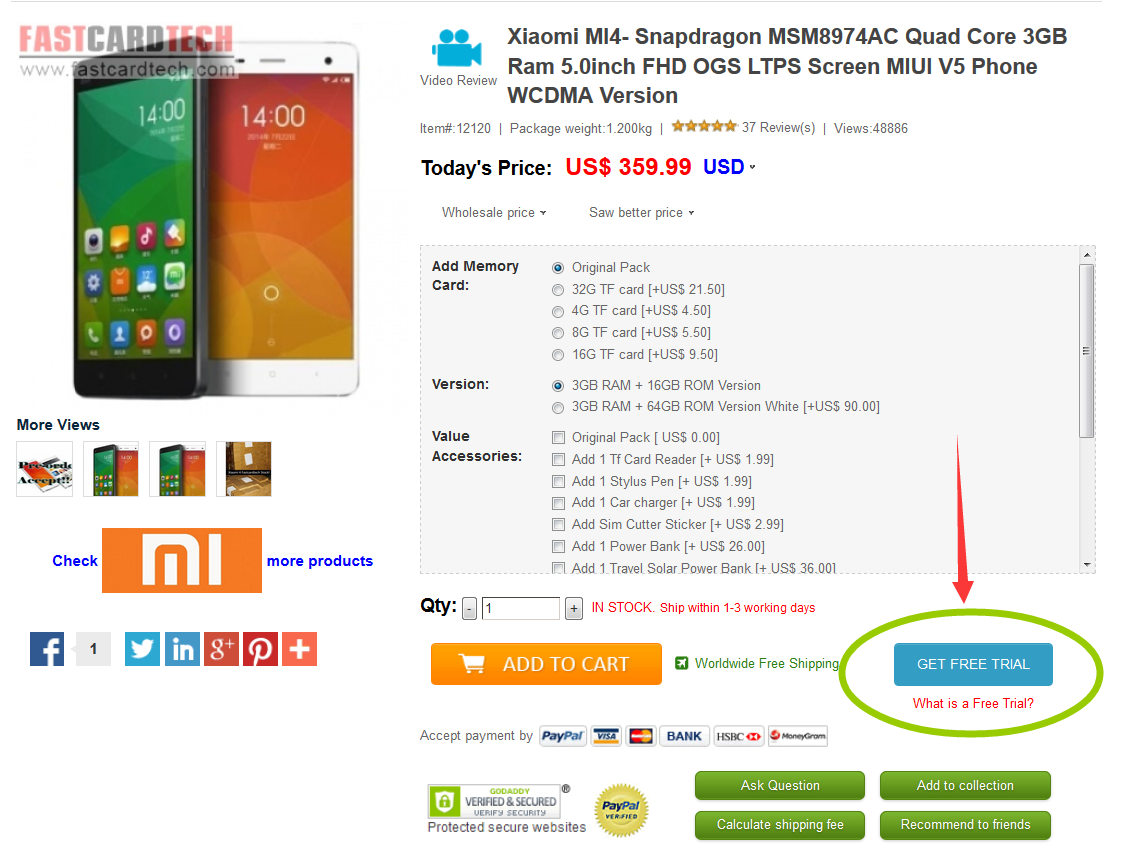Open the What is a Free Trial link
This screenshot has width=1123, height=854.
pyautogui.click(x=973, y=704)
